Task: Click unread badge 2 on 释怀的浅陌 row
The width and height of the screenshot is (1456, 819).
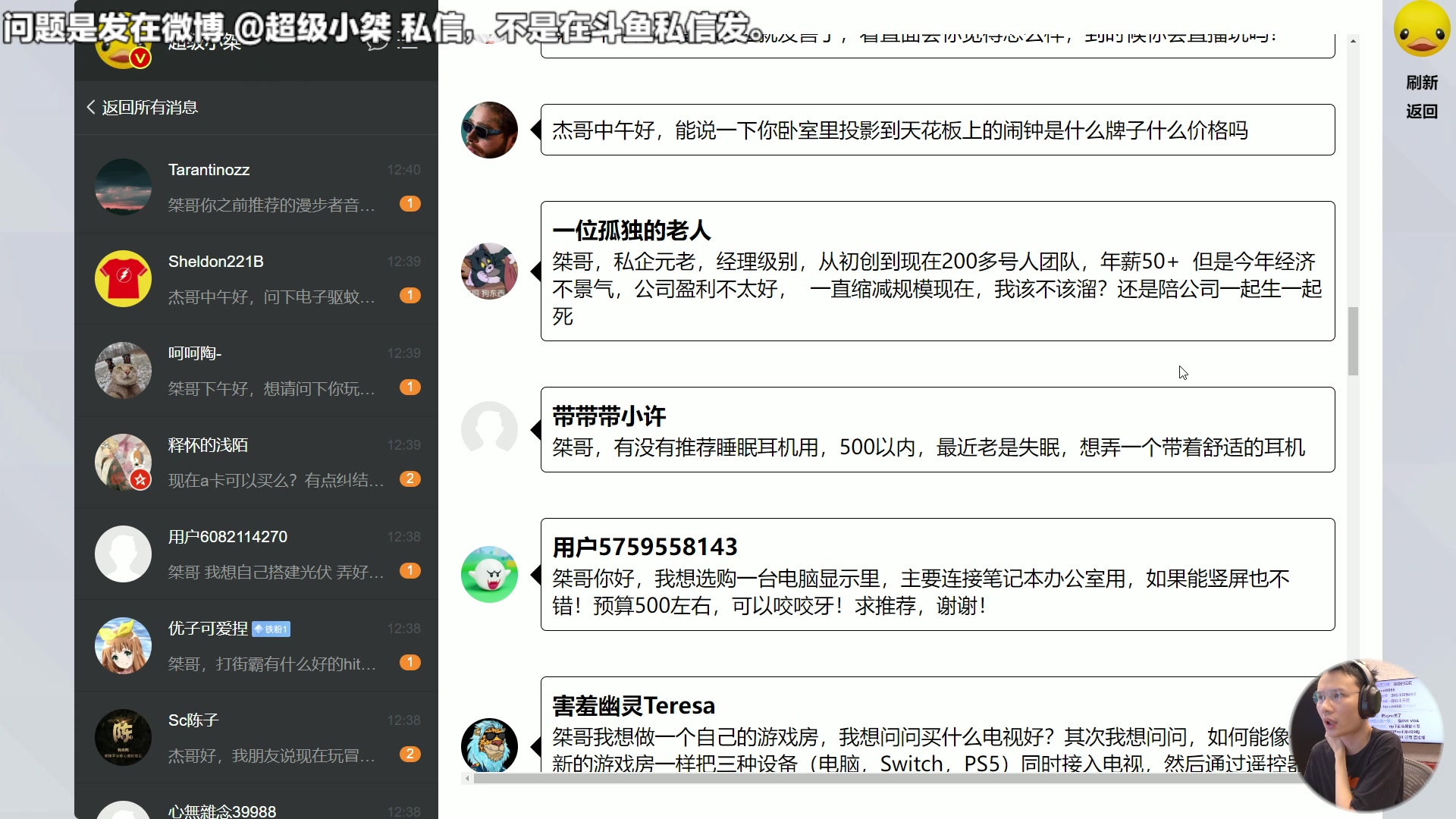Action: pos(410,479)
